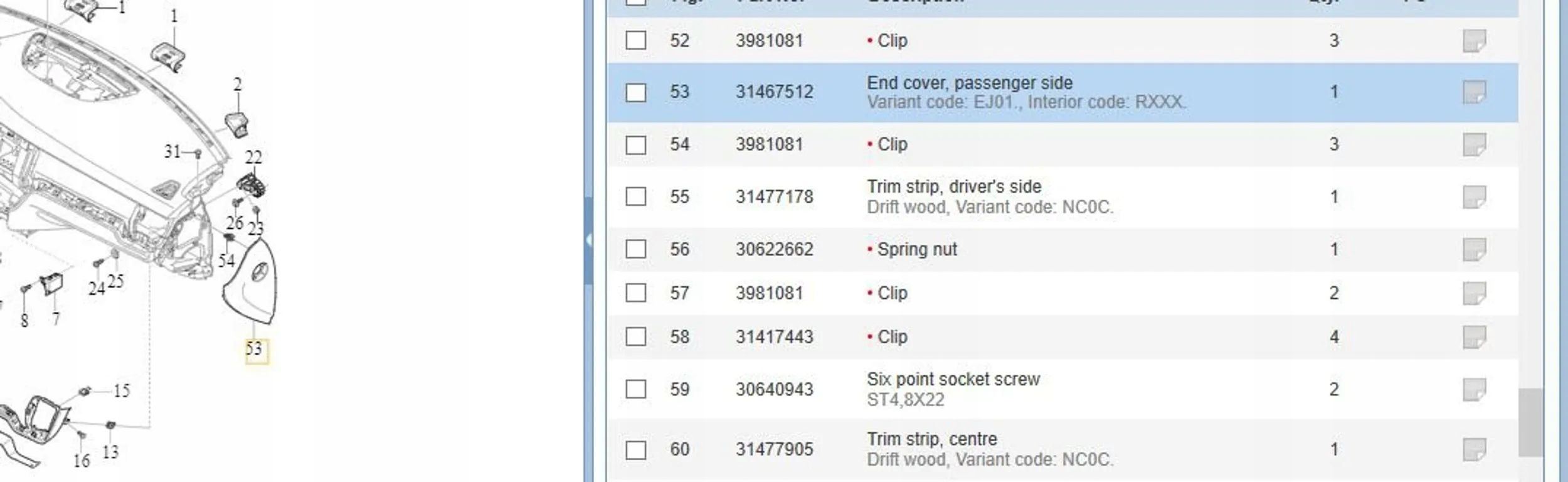Click note icon in row 54
Screen dimensions: 1568x482
[1474, 144]
